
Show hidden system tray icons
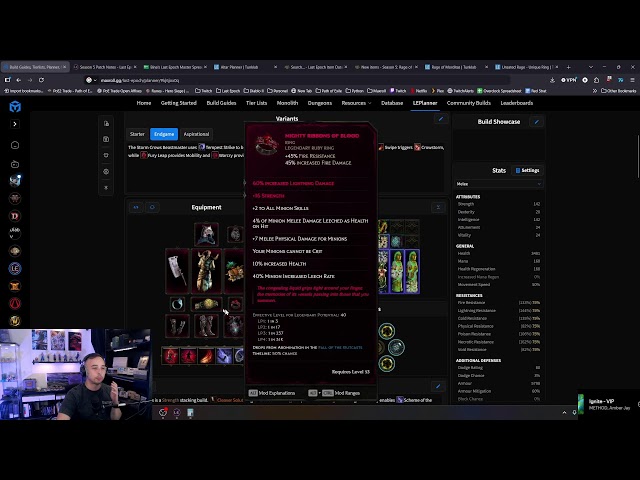click(x=564, y=413)
